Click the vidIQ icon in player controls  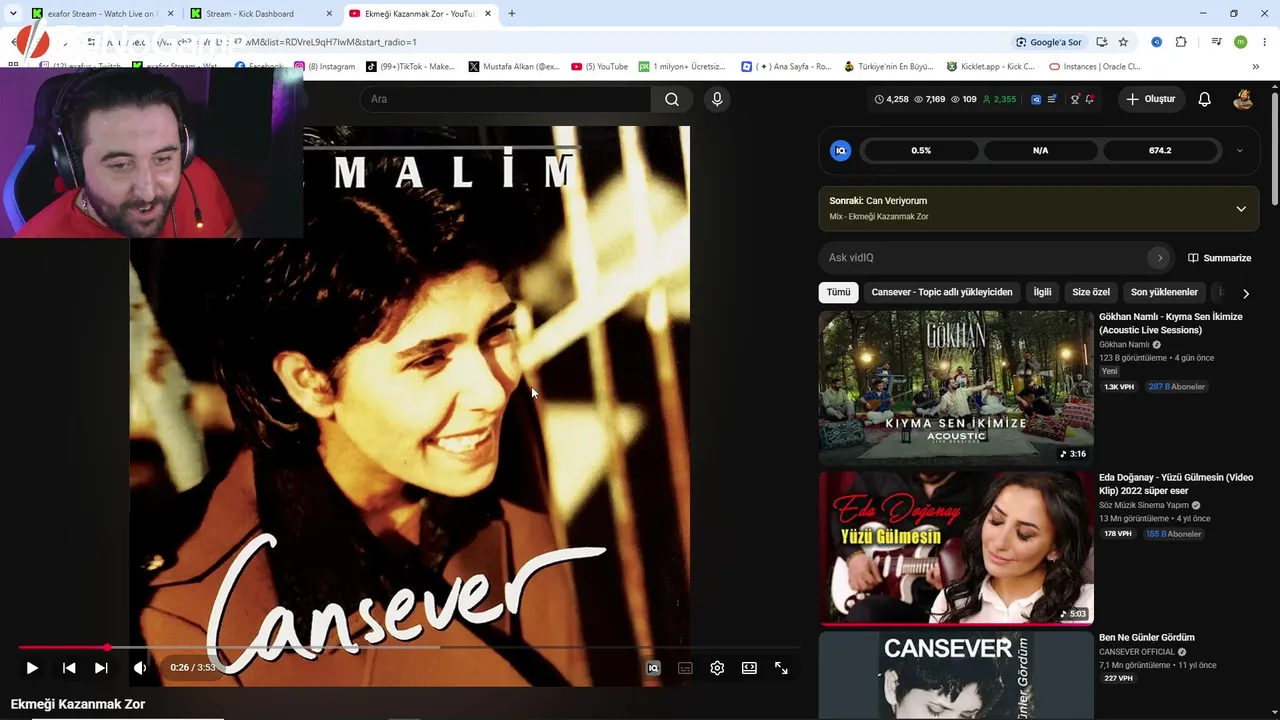pyautogui.click(x=653, y=668)
